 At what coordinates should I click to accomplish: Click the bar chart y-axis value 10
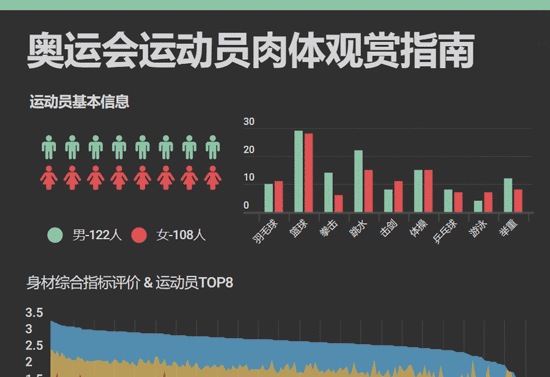pos(249,177)
